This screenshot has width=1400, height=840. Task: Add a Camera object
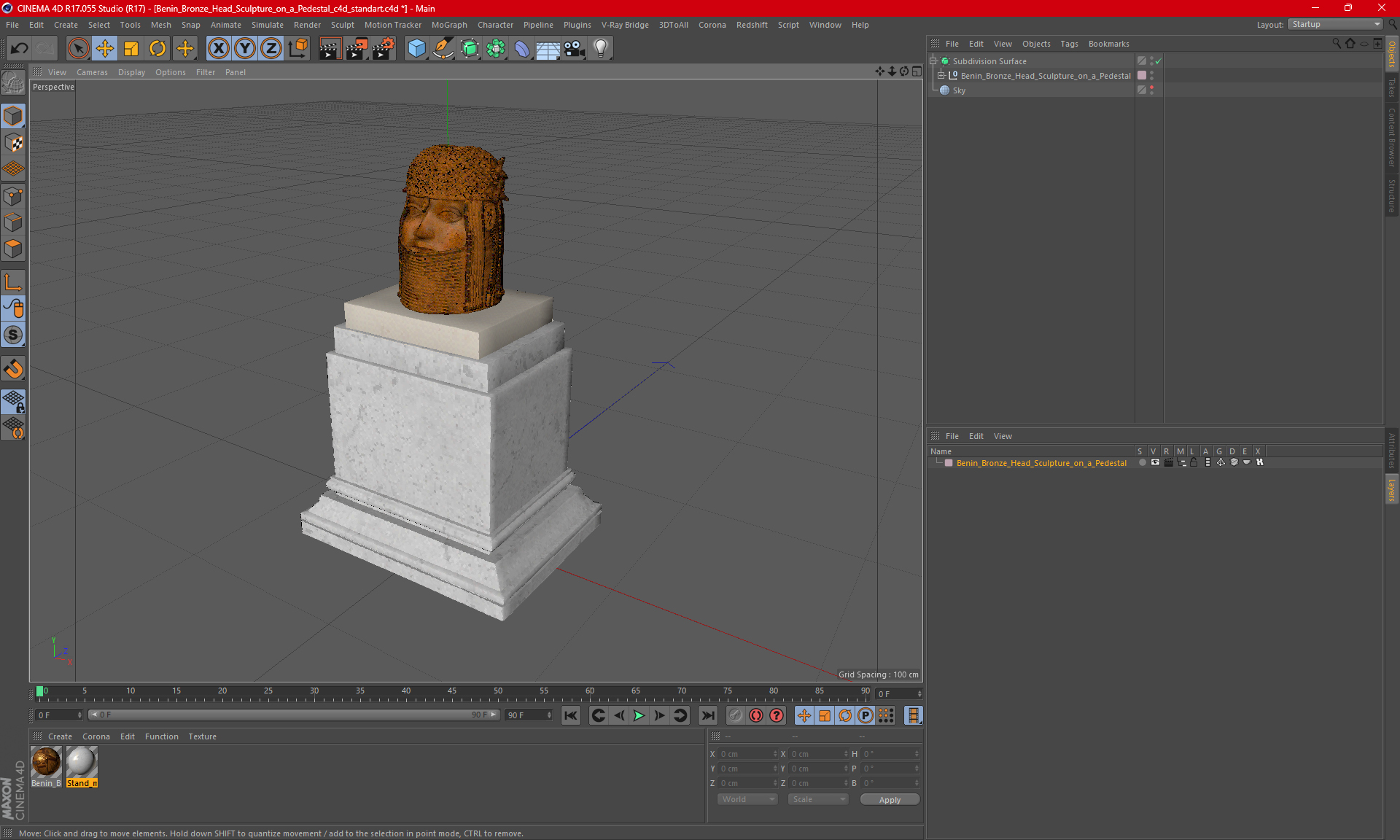tap(575, 49)
